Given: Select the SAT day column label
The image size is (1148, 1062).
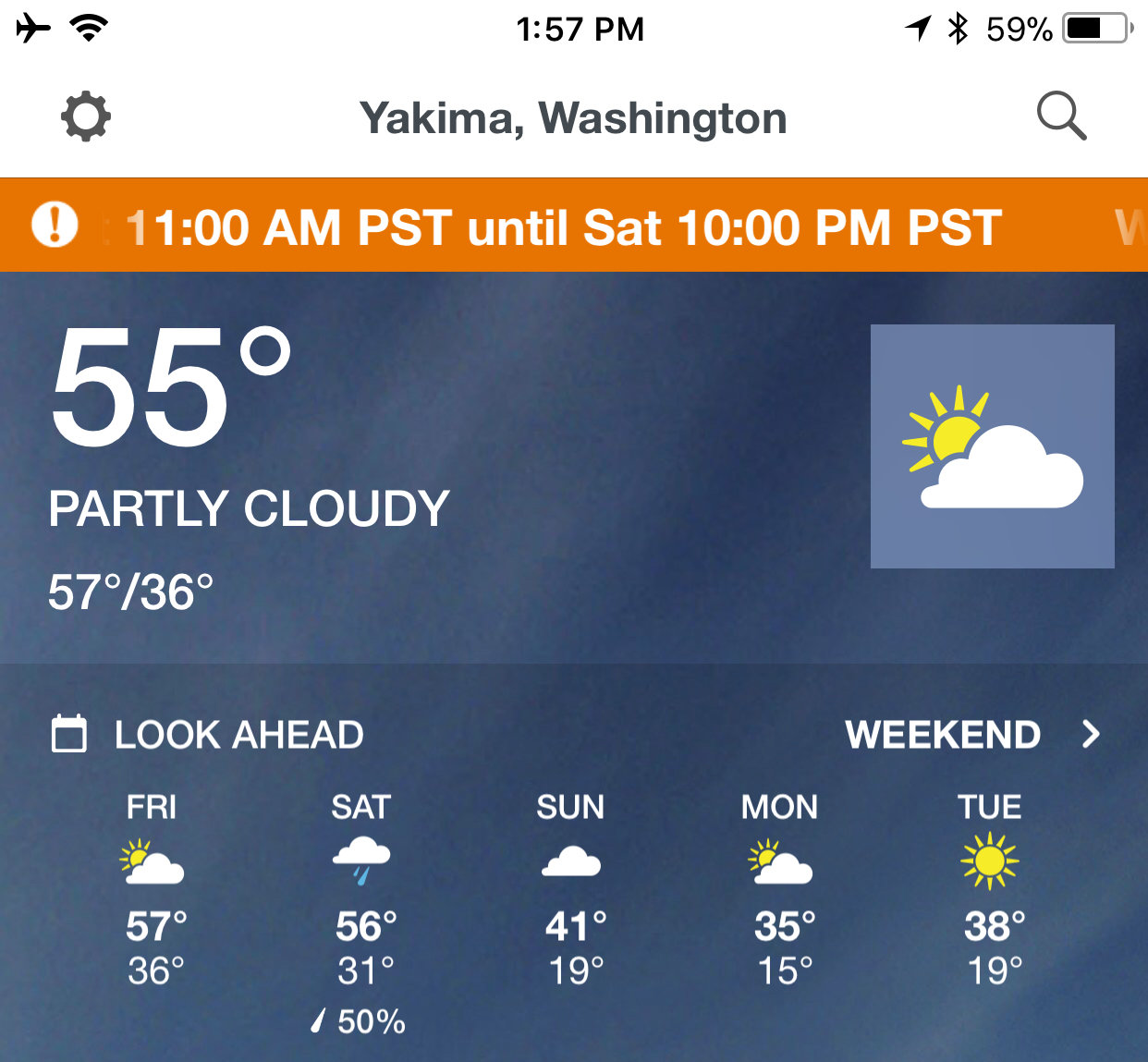Looking at the screenshot, I should click(x=361, y=807).
